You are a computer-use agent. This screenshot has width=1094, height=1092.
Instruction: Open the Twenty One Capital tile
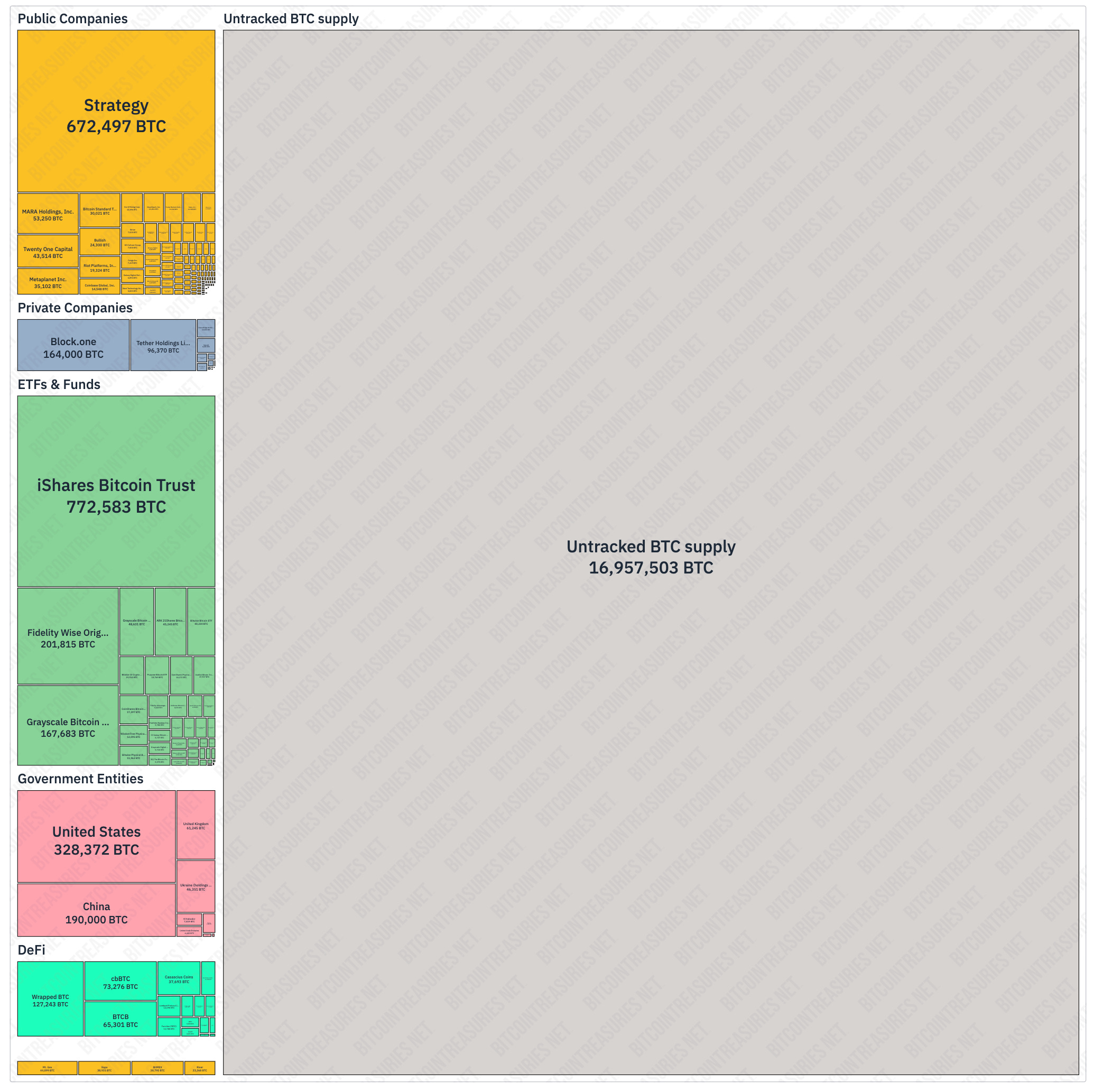[48, 252]
